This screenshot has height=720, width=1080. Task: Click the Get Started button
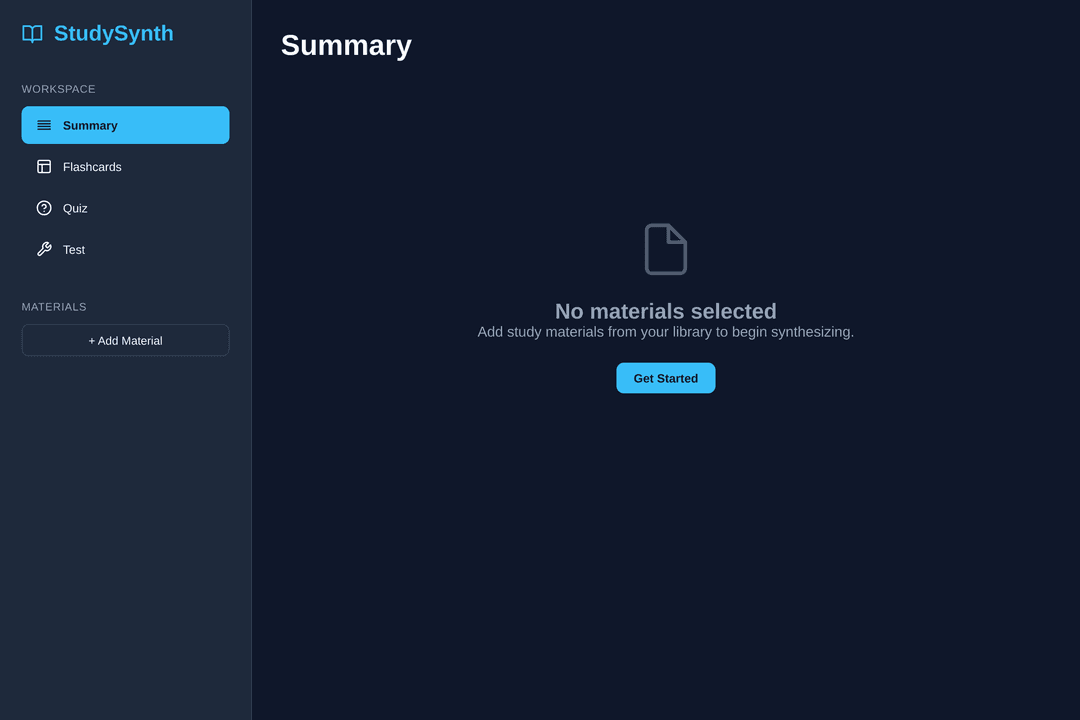click(x=665, y=378)
